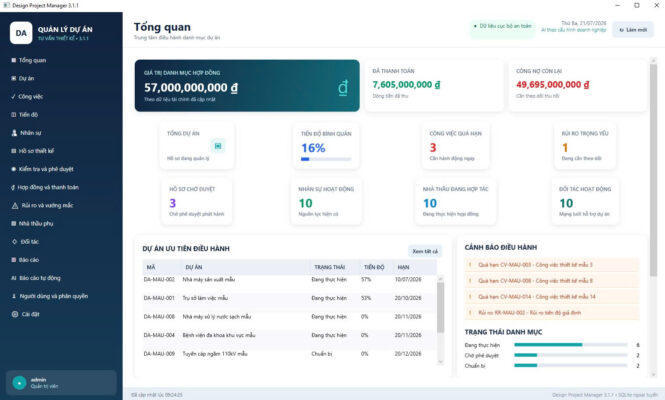
Task: Select the DA-MAU-009 project row
Action: [290, 354]
